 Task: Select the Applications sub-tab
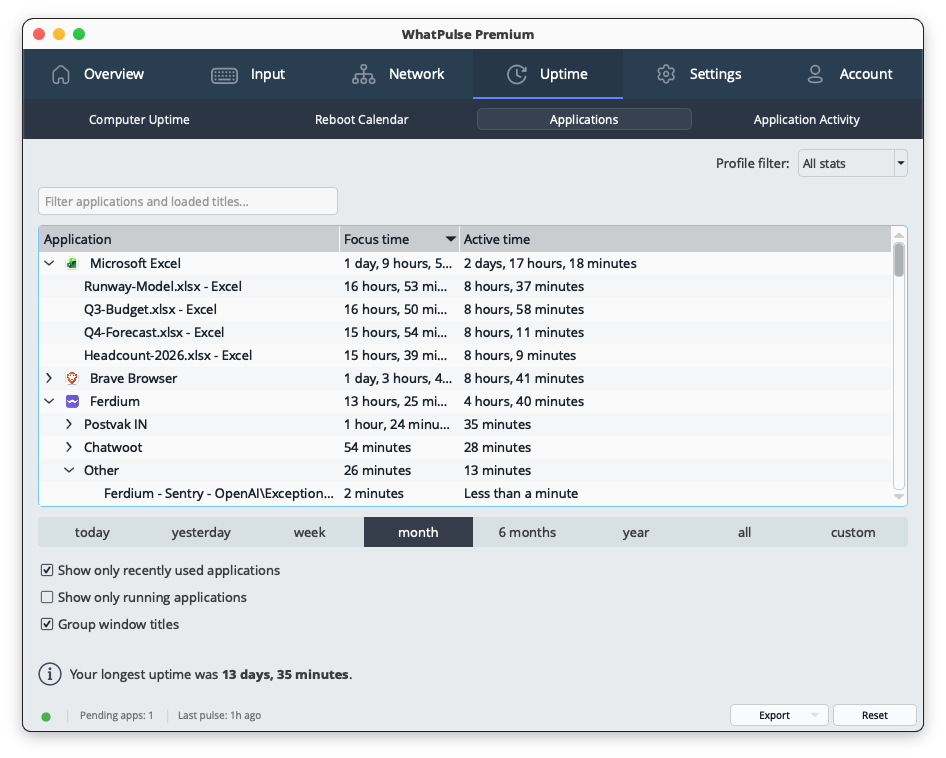click(584, 119)
